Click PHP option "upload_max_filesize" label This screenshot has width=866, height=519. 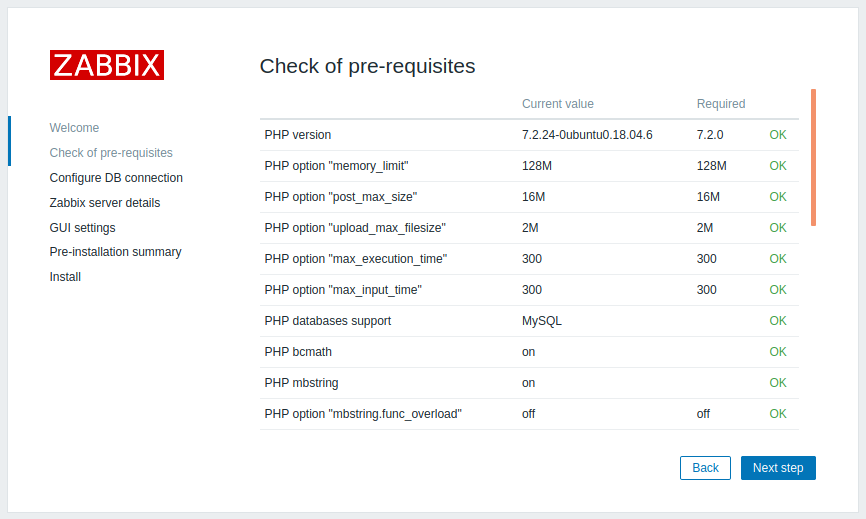point(355,227)
